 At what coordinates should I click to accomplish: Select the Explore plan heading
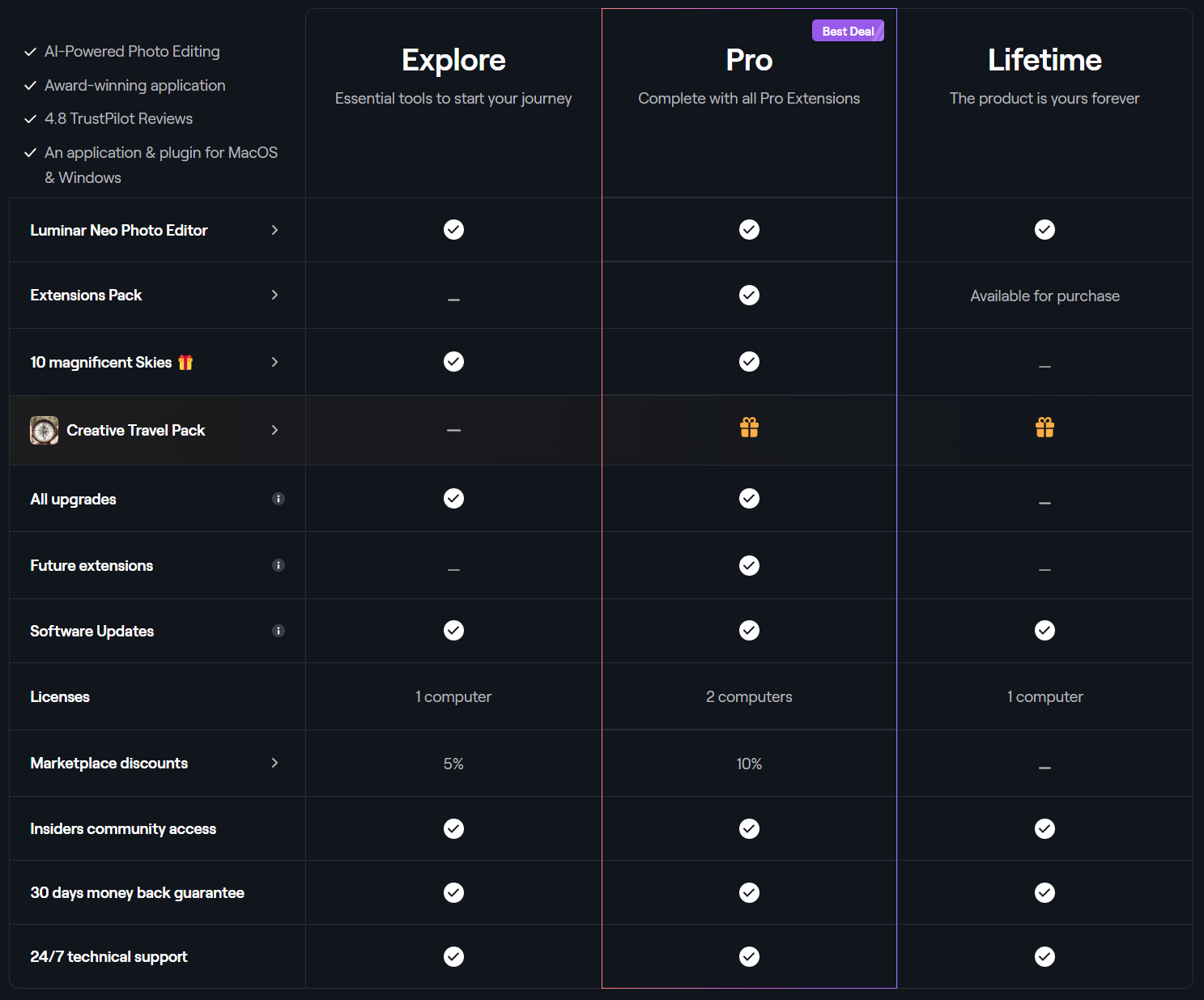(453, 61)
